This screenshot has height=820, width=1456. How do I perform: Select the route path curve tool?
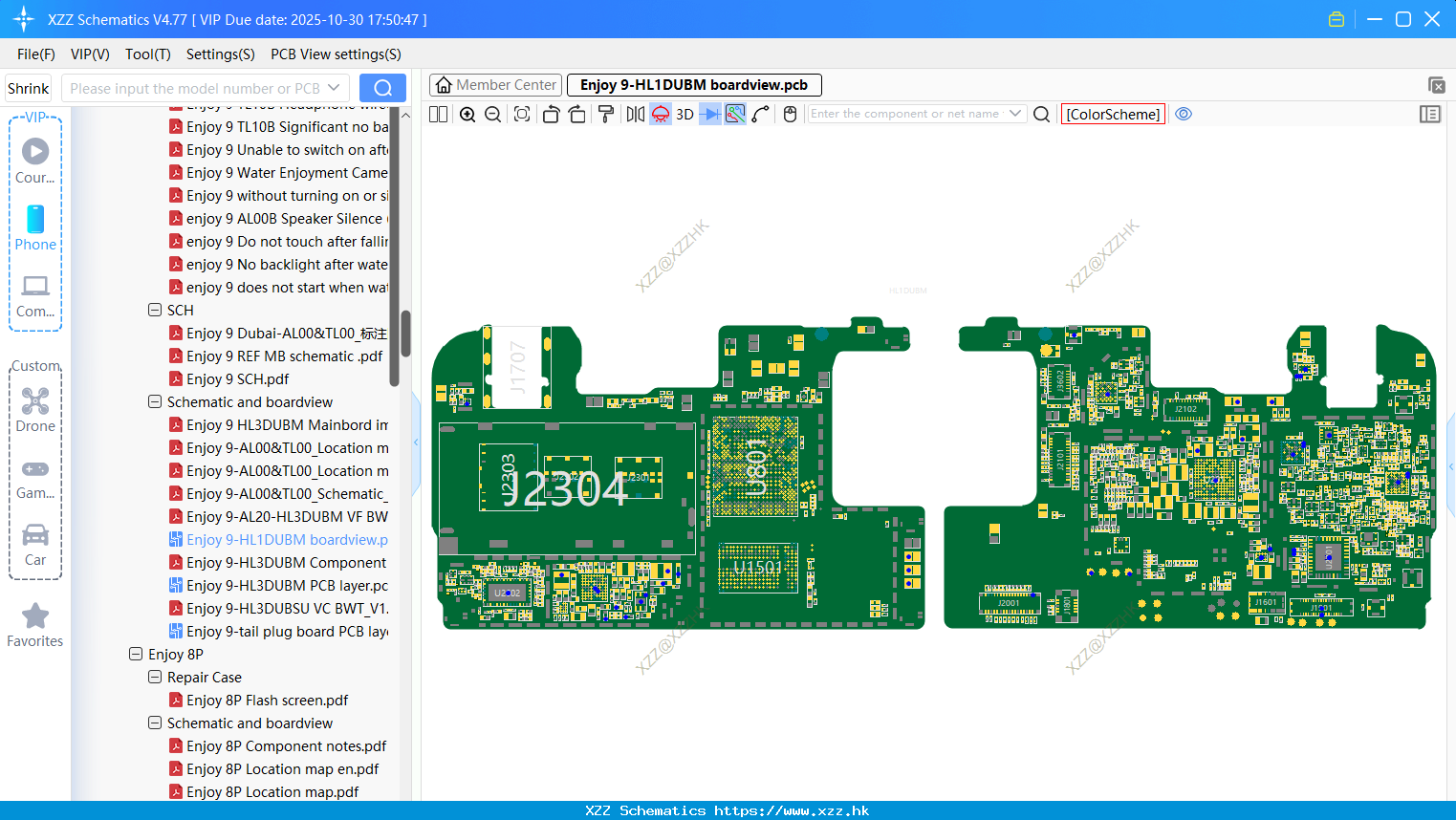tap(761, 115)
